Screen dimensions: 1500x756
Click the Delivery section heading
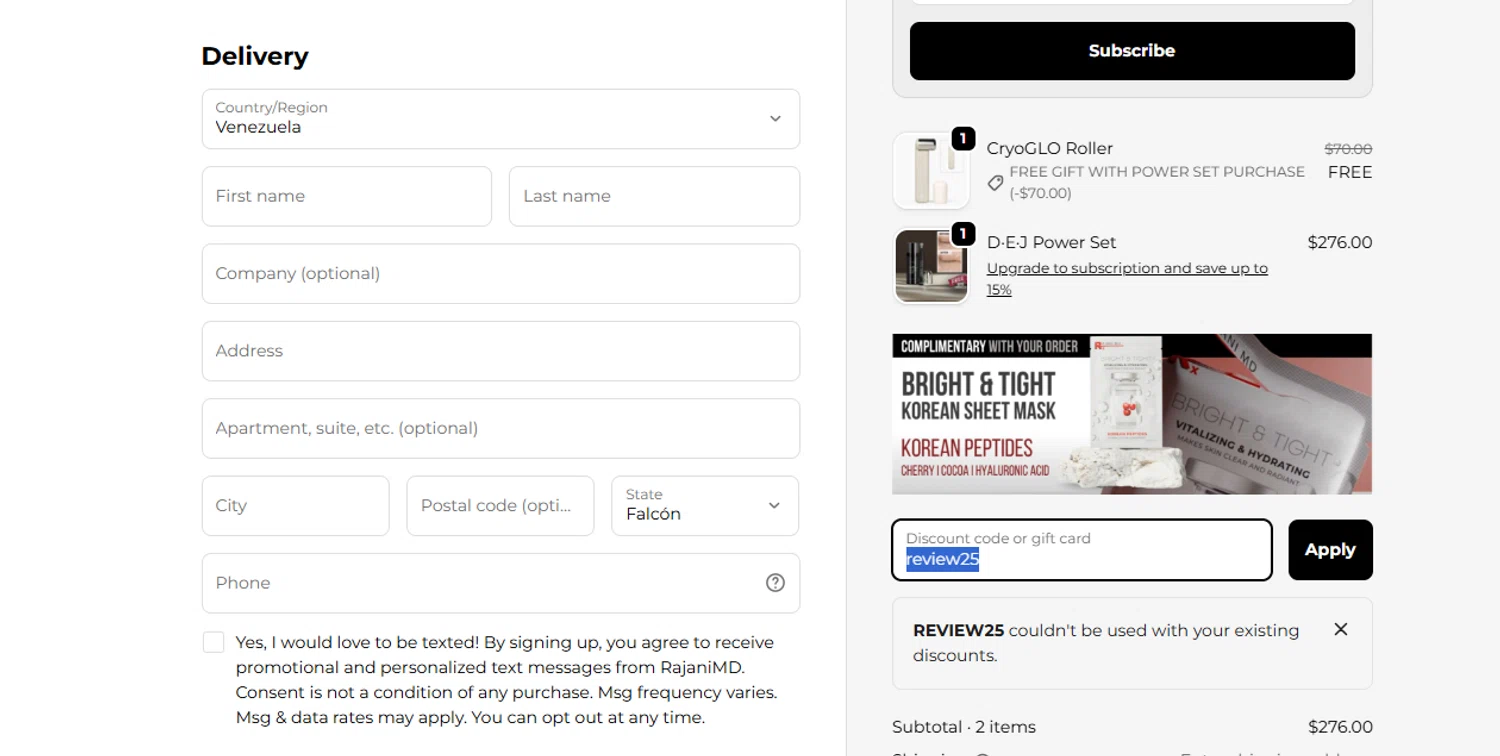(255, 56)
